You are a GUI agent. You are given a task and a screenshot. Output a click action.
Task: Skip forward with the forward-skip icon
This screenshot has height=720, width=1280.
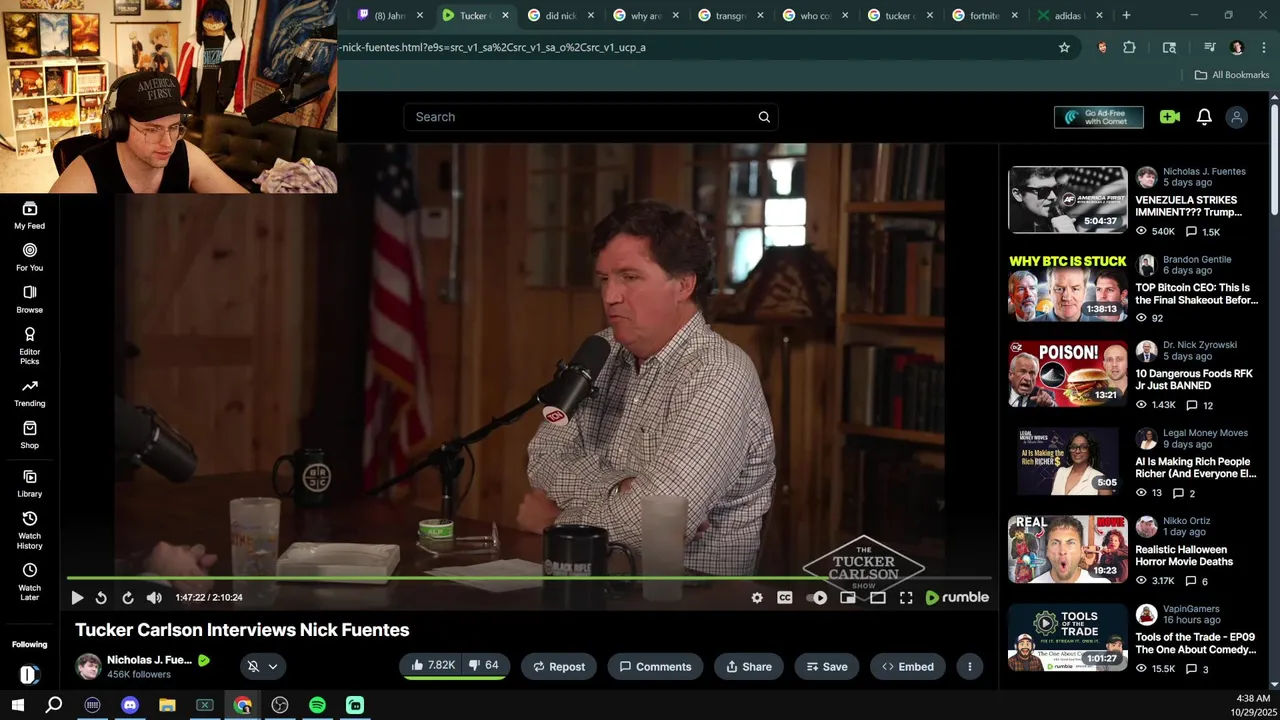click(128, 598)
